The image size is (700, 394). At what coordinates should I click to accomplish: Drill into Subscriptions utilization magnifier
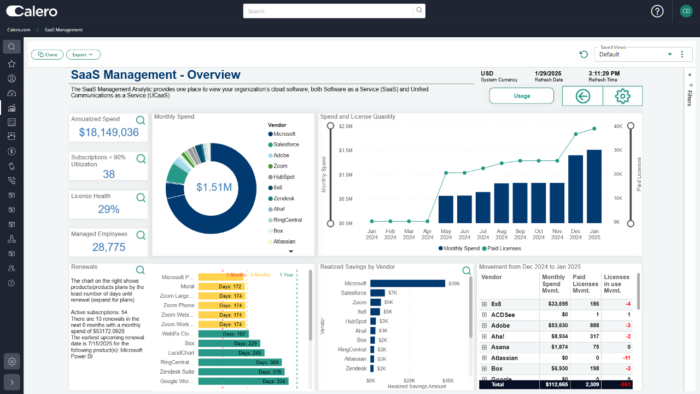[141, 159]
